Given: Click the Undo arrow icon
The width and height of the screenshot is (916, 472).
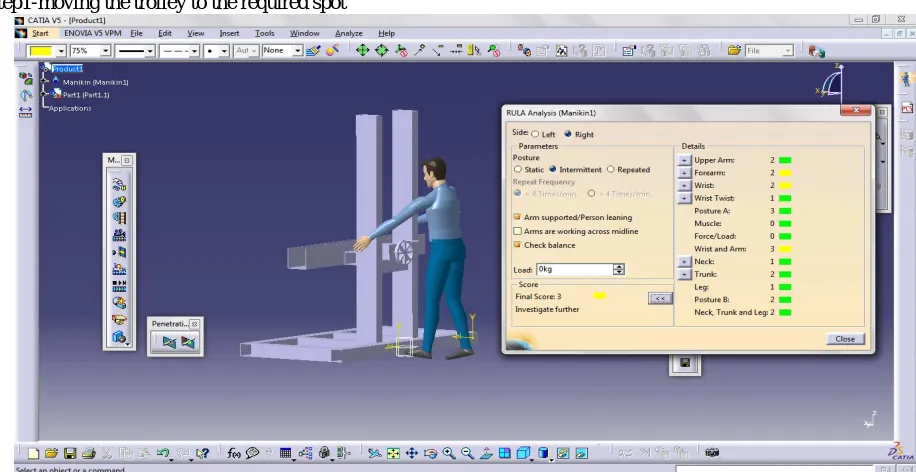Looking at the screenshot, I should click(163, 453).
